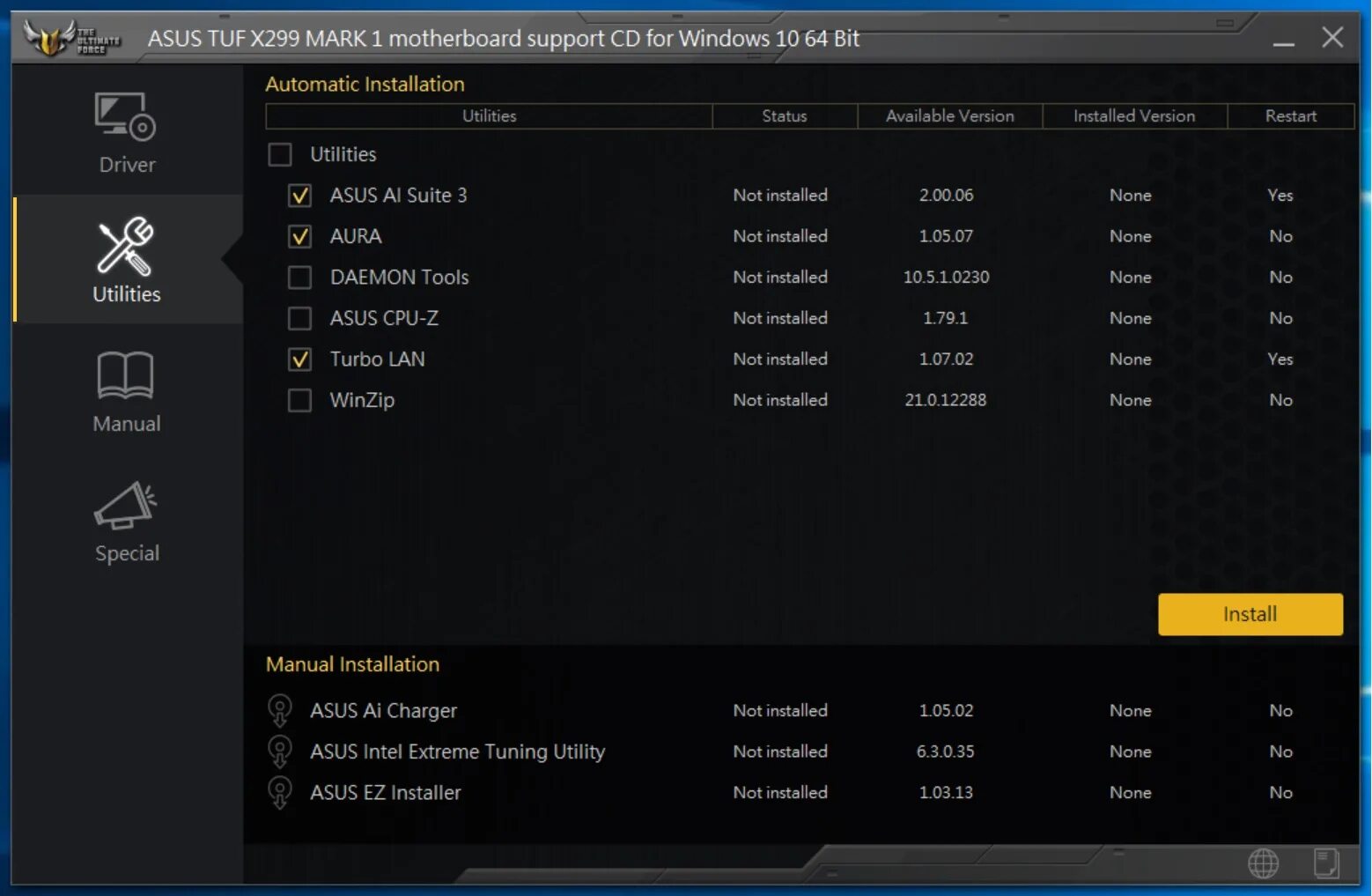Click version 21.0.12288 of WinZip
Image resolution: width=1372 pixels, height=896 pixels.
click(946, 400)
